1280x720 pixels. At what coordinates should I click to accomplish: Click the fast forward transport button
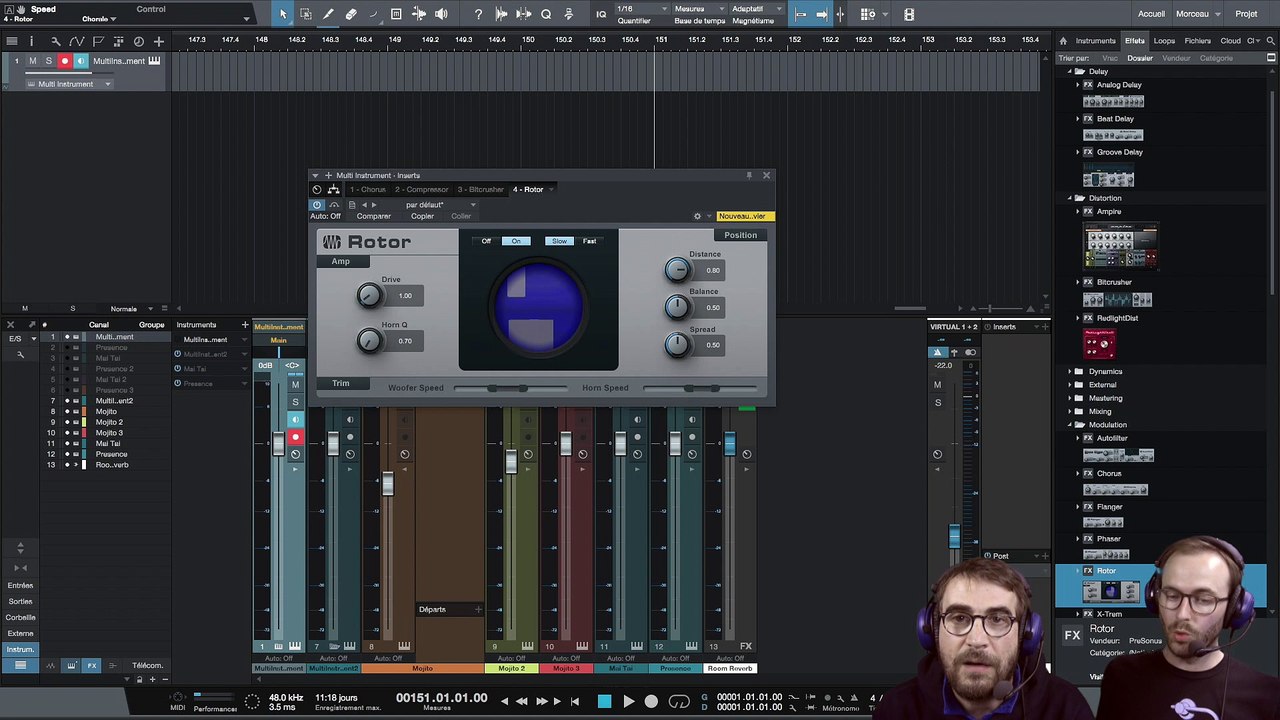coord(541,702)
